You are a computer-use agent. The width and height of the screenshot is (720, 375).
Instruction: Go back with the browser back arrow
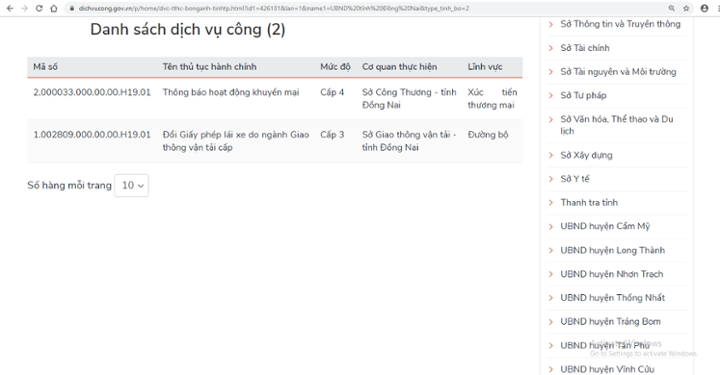(x=10, y=8)
